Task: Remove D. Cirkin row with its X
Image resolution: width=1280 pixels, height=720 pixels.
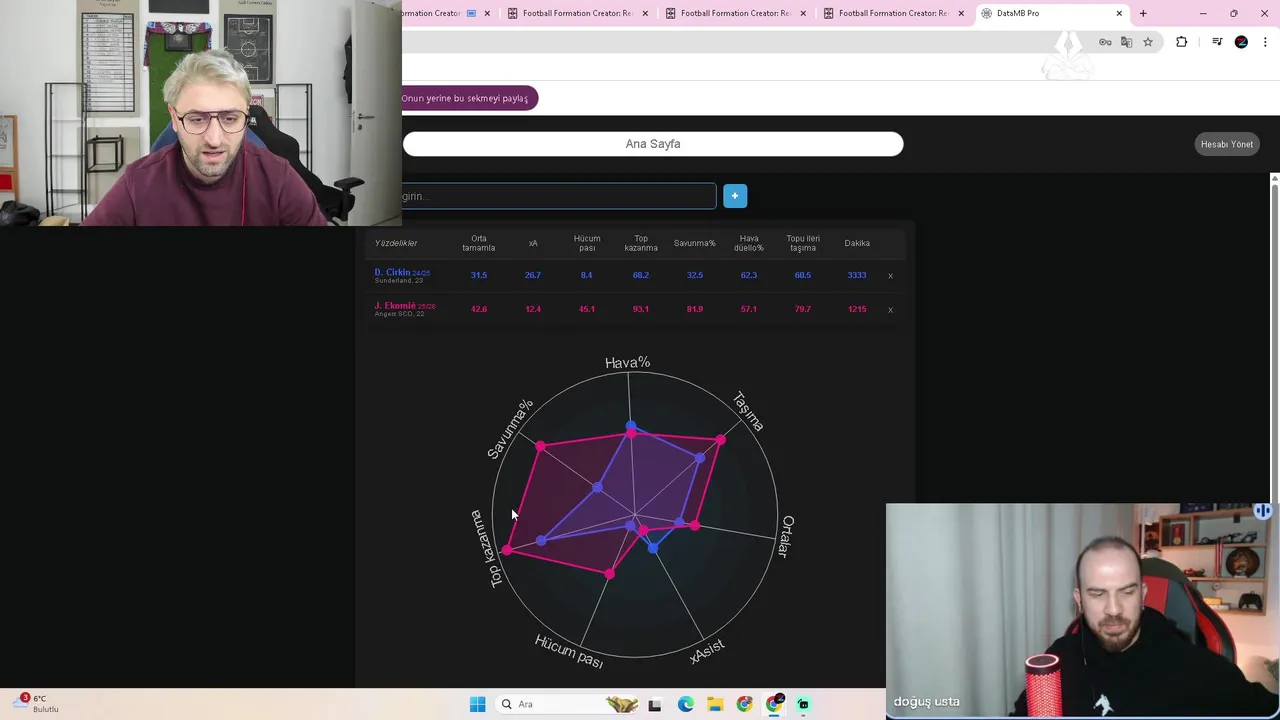Action: [890, 276]
